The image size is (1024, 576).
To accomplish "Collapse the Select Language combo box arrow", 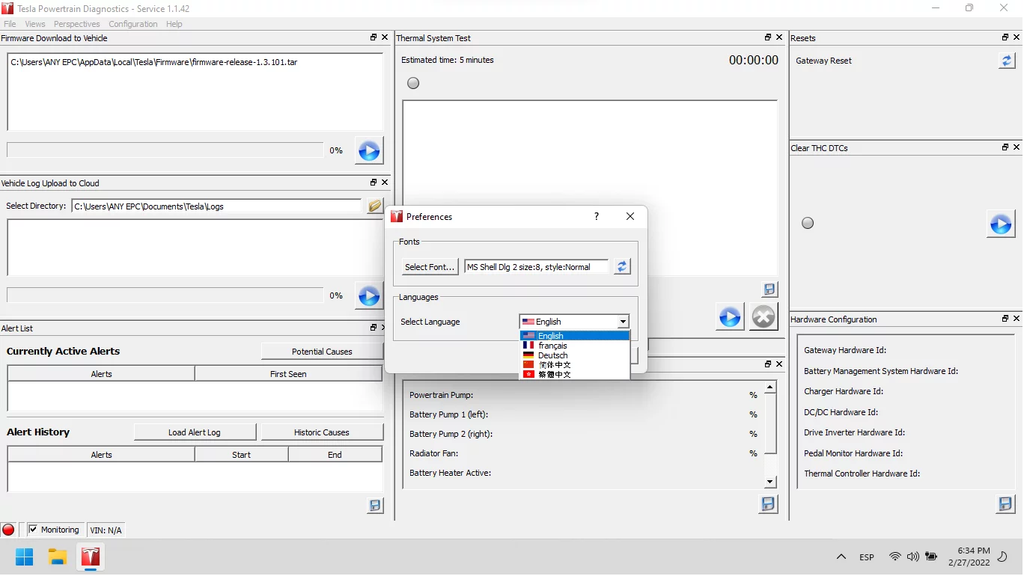I will [622, 322].
